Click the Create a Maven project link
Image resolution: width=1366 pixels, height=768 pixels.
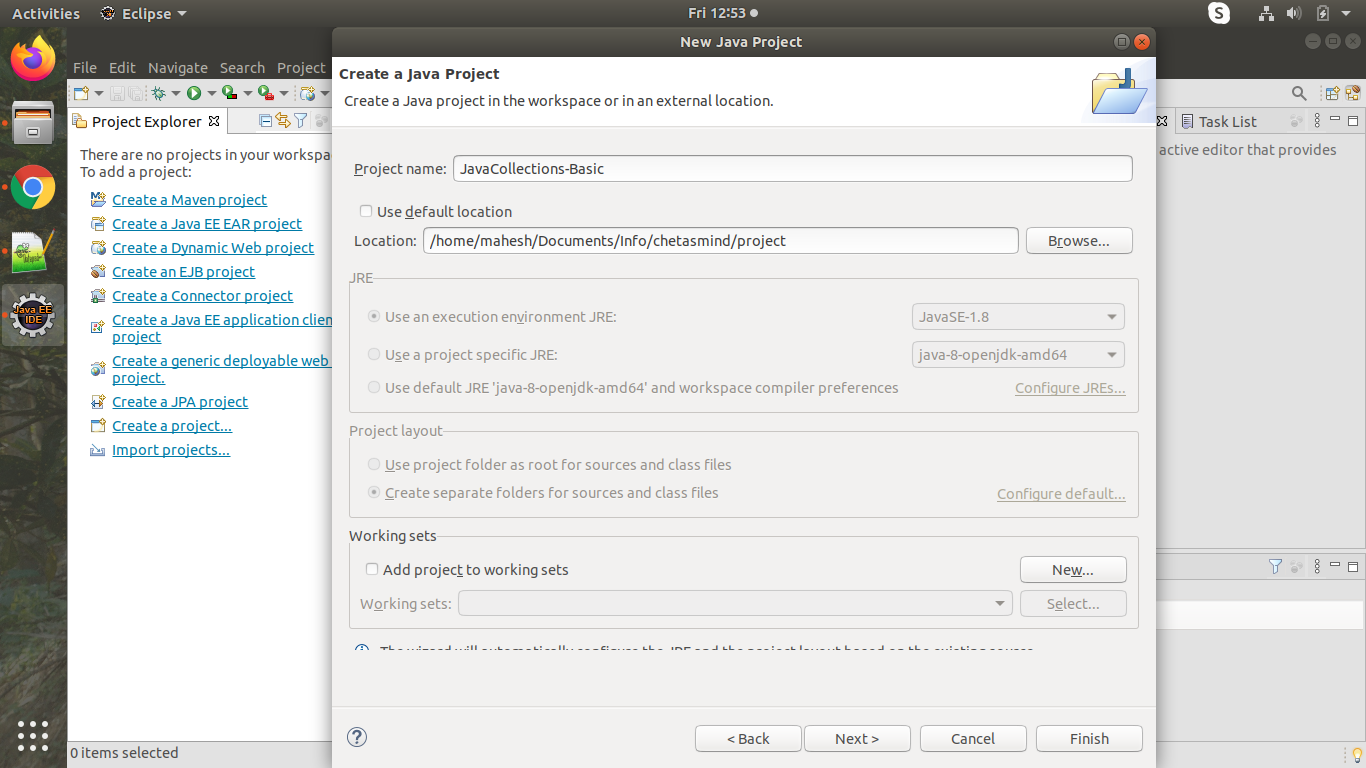189,199
